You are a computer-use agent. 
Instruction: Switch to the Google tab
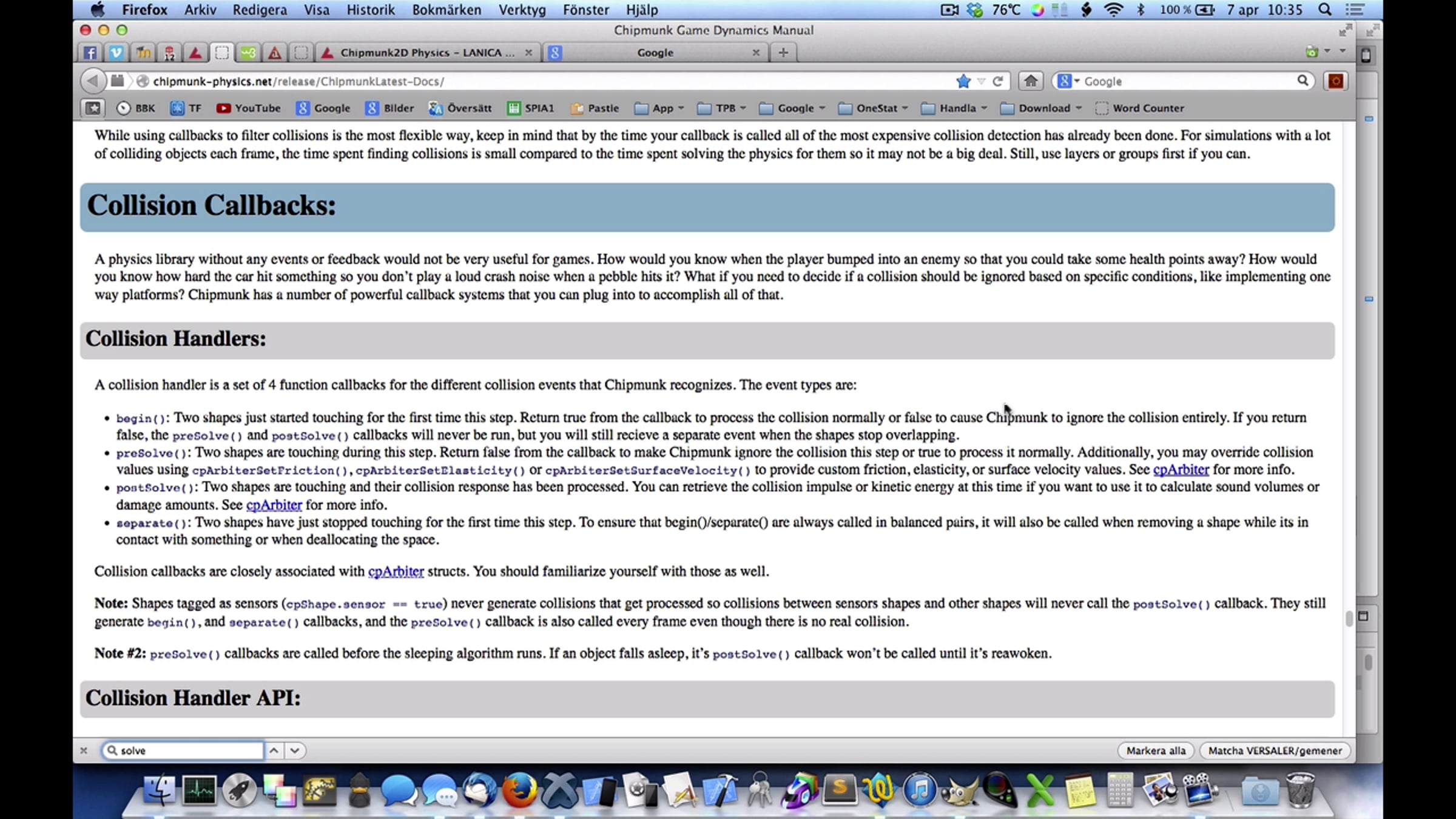(x=655, y=53)
